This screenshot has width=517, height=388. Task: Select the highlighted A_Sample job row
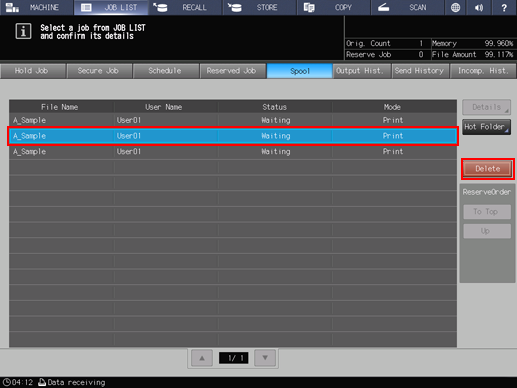tap(233, 136)
